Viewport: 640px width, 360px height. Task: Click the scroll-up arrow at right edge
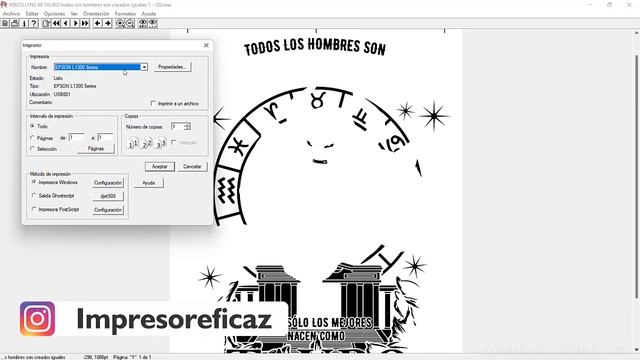[636, 33]
